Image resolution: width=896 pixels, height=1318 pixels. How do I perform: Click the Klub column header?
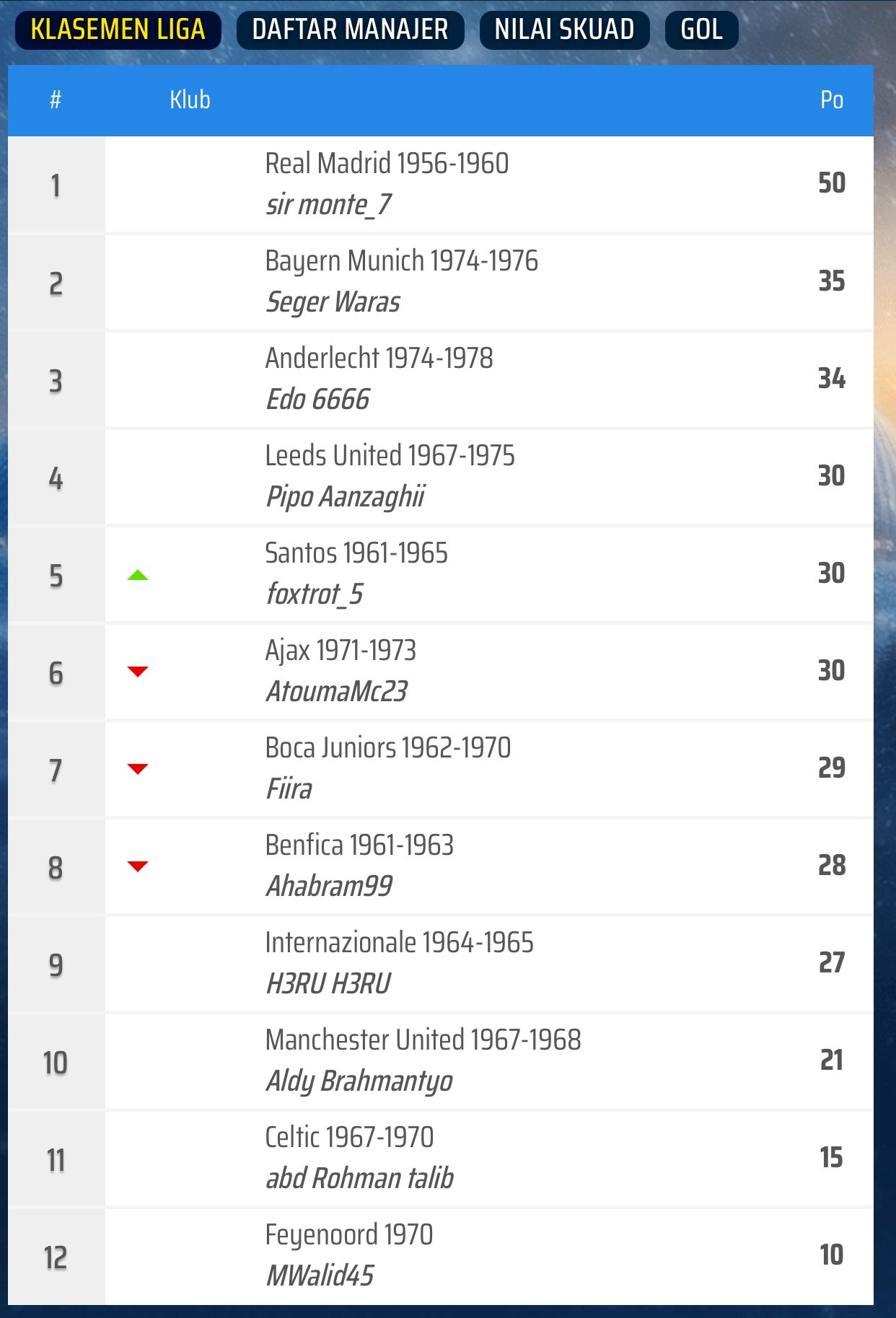pos(190,100)
